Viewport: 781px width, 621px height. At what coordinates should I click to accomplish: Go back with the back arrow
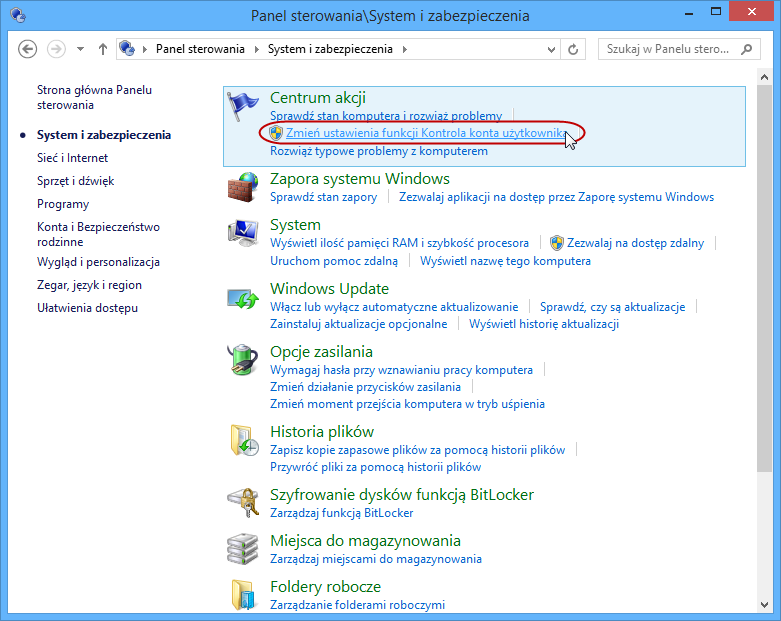pos(27,49)
